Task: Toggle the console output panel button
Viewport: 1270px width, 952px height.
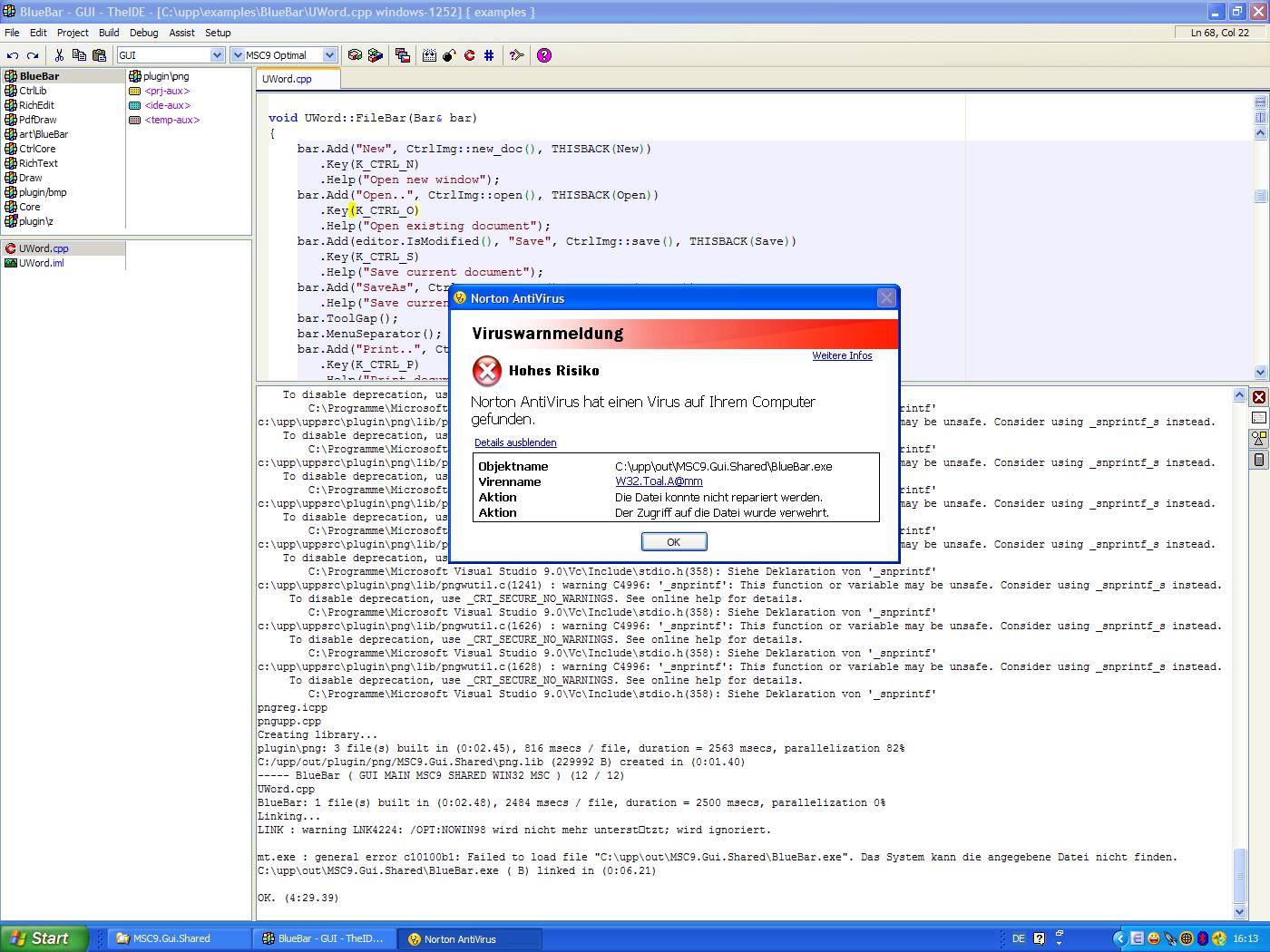Action: pos(1259,418)
